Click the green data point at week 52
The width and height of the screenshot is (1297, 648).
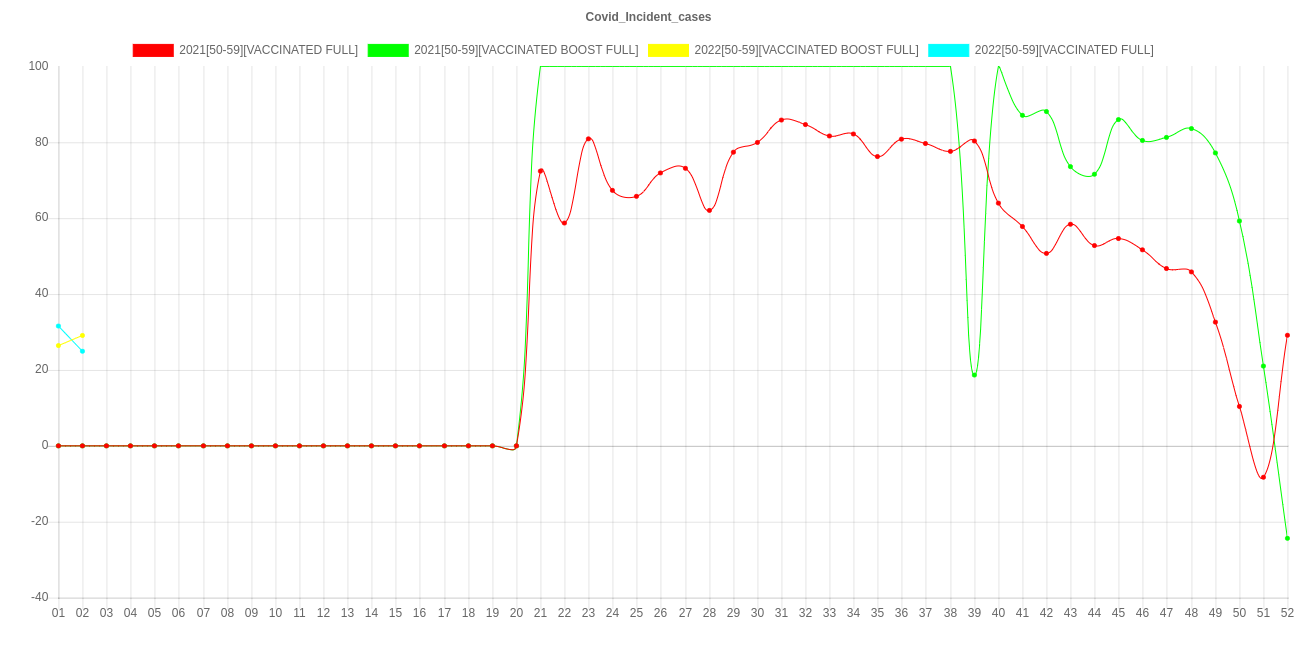click(1287, 538)
